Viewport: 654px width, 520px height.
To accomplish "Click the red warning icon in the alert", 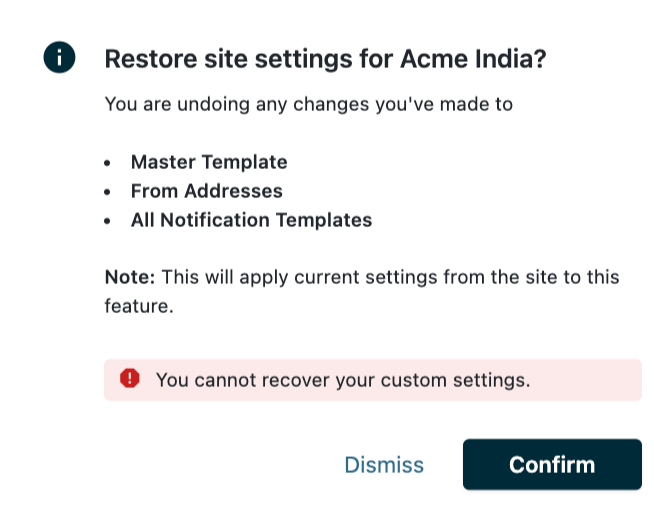I will click(x=130, y=379).
